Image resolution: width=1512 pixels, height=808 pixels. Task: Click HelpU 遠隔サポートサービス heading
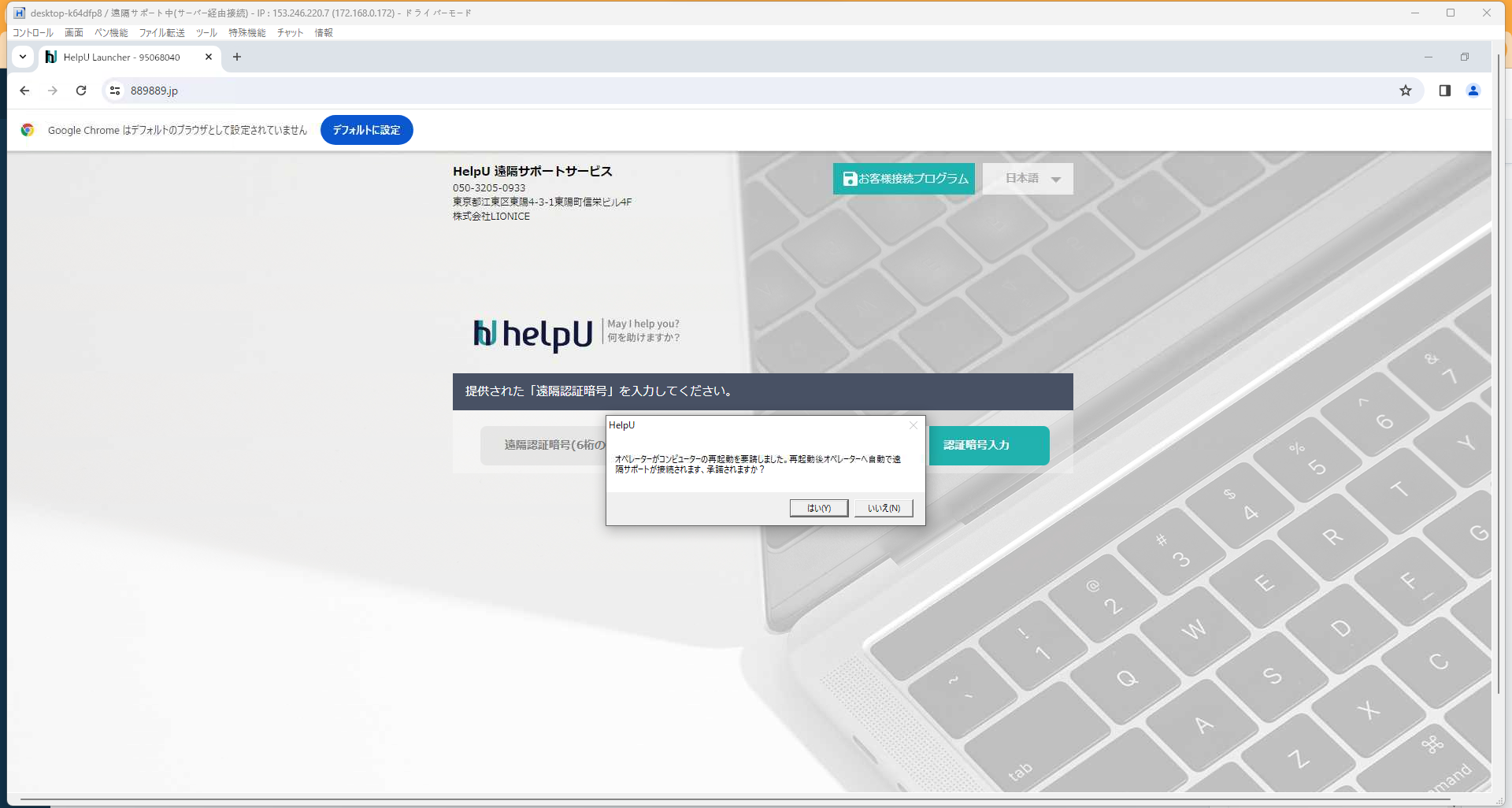click(532, 171)
